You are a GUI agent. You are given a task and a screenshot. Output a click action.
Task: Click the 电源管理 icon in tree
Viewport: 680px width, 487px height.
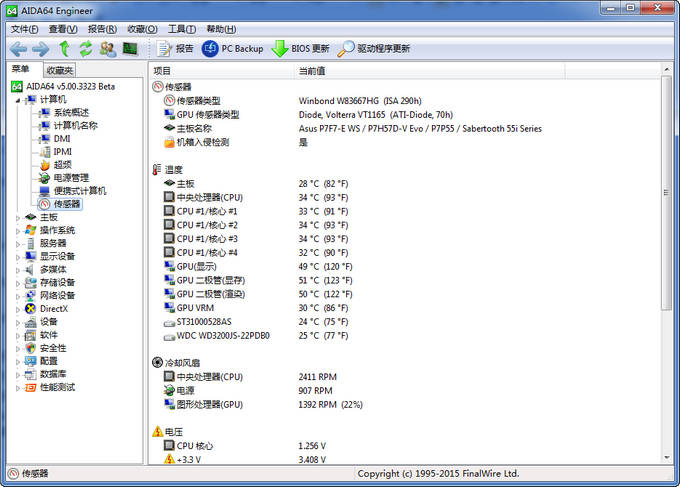(x=45, y=178)
